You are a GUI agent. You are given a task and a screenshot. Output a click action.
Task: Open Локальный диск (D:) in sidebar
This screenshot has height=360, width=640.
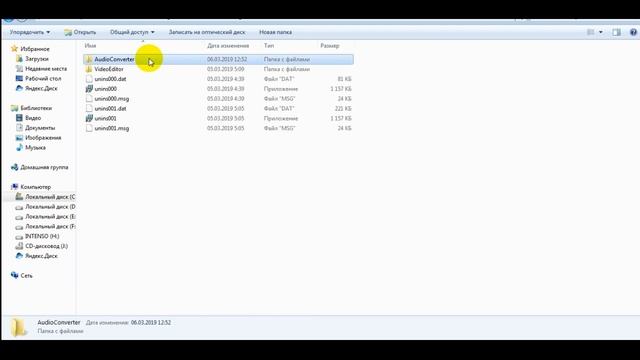[50, 207]
